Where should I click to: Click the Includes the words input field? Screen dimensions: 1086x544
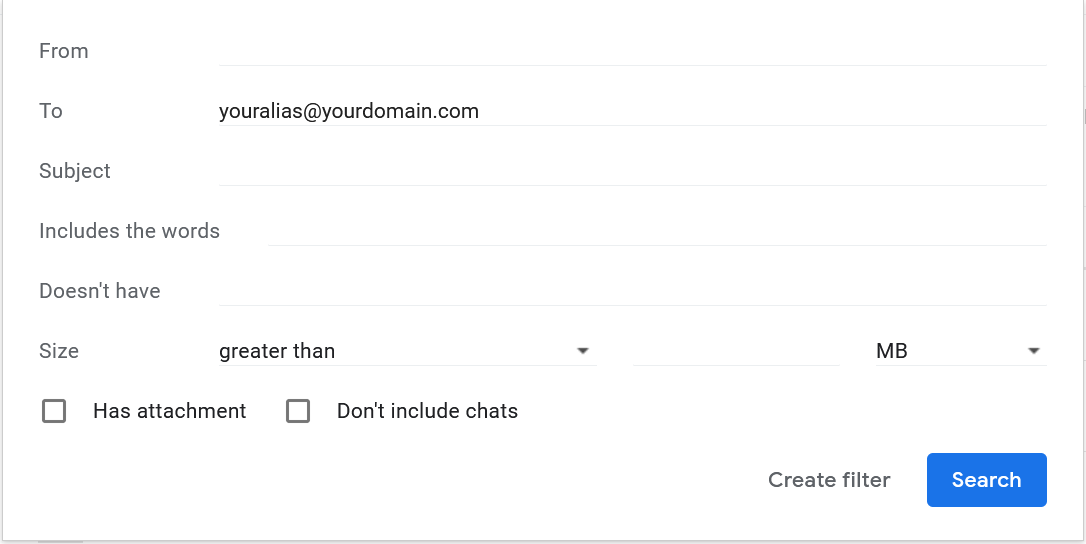[657, 231]
